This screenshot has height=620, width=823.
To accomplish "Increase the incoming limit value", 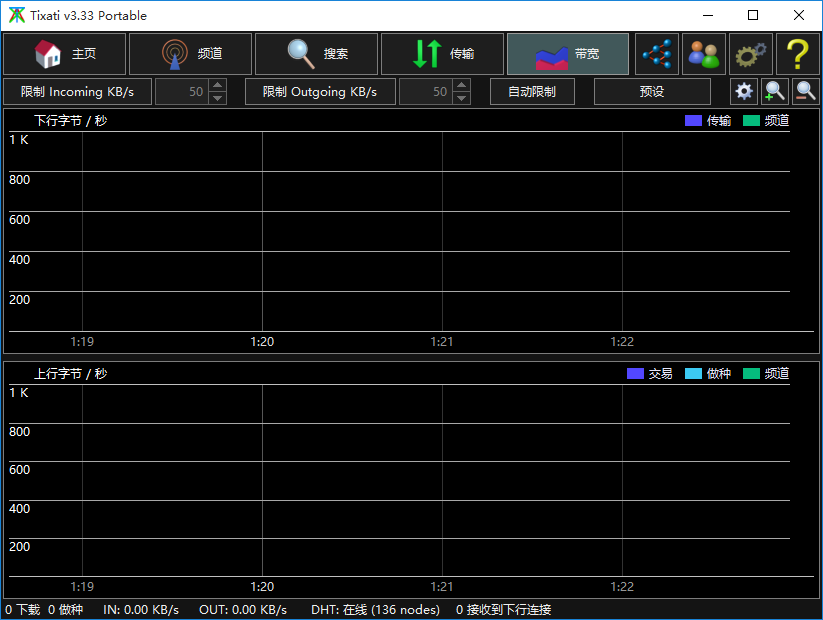I will coord(217,85).
